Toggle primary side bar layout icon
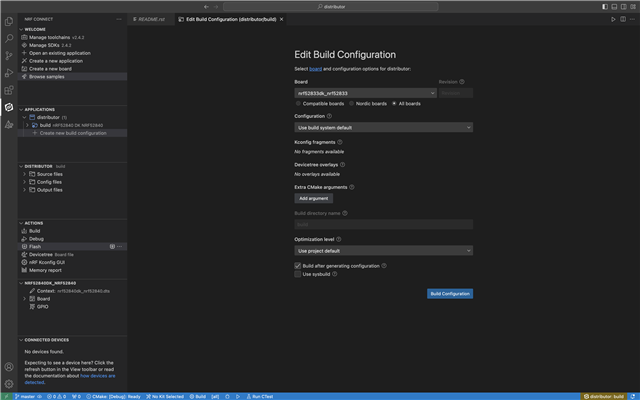The height and width of the screenshot is (400, 640). [605, 7]
